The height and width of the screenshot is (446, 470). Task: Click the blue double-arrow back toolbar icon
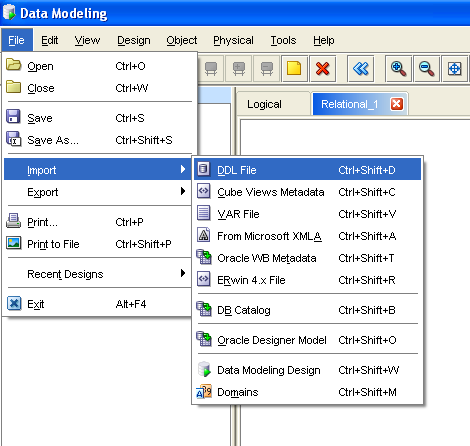click(x=361, y=69)
